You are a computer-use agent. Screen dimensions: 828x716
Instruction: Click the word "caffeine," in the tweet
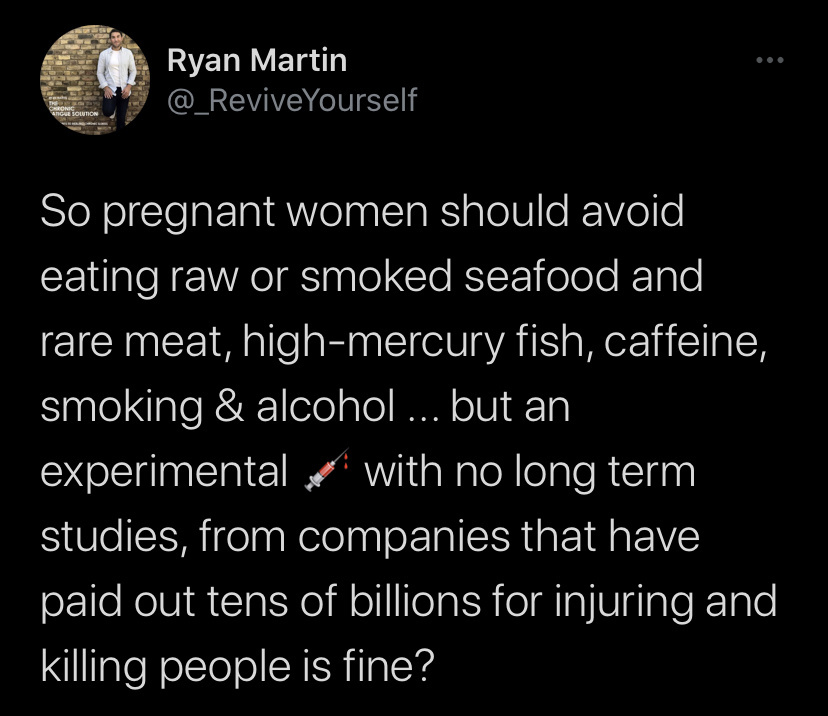click(x=685, y=342)
